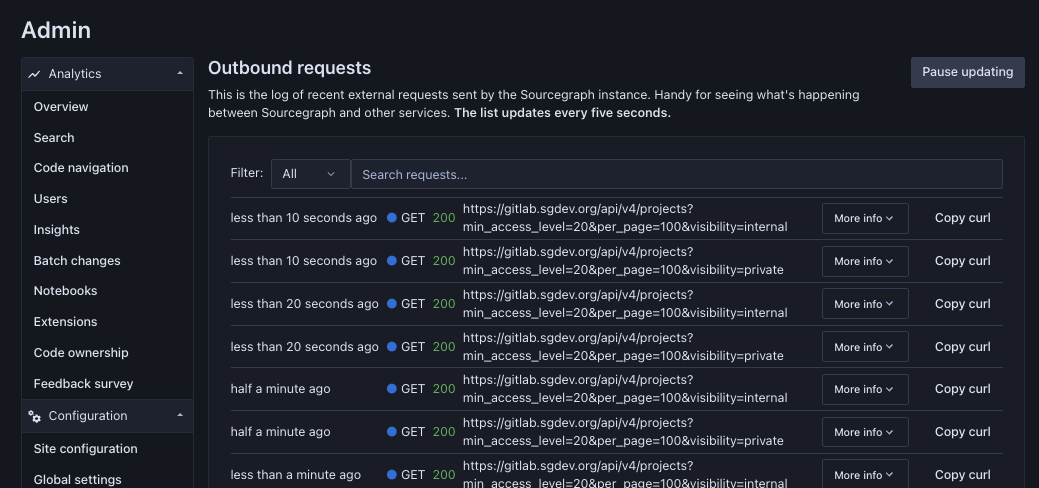Click 'less than a minute ago' timestamp
Screen dimensions: 1039x488
pyautogui.click(x=296, y=475)
